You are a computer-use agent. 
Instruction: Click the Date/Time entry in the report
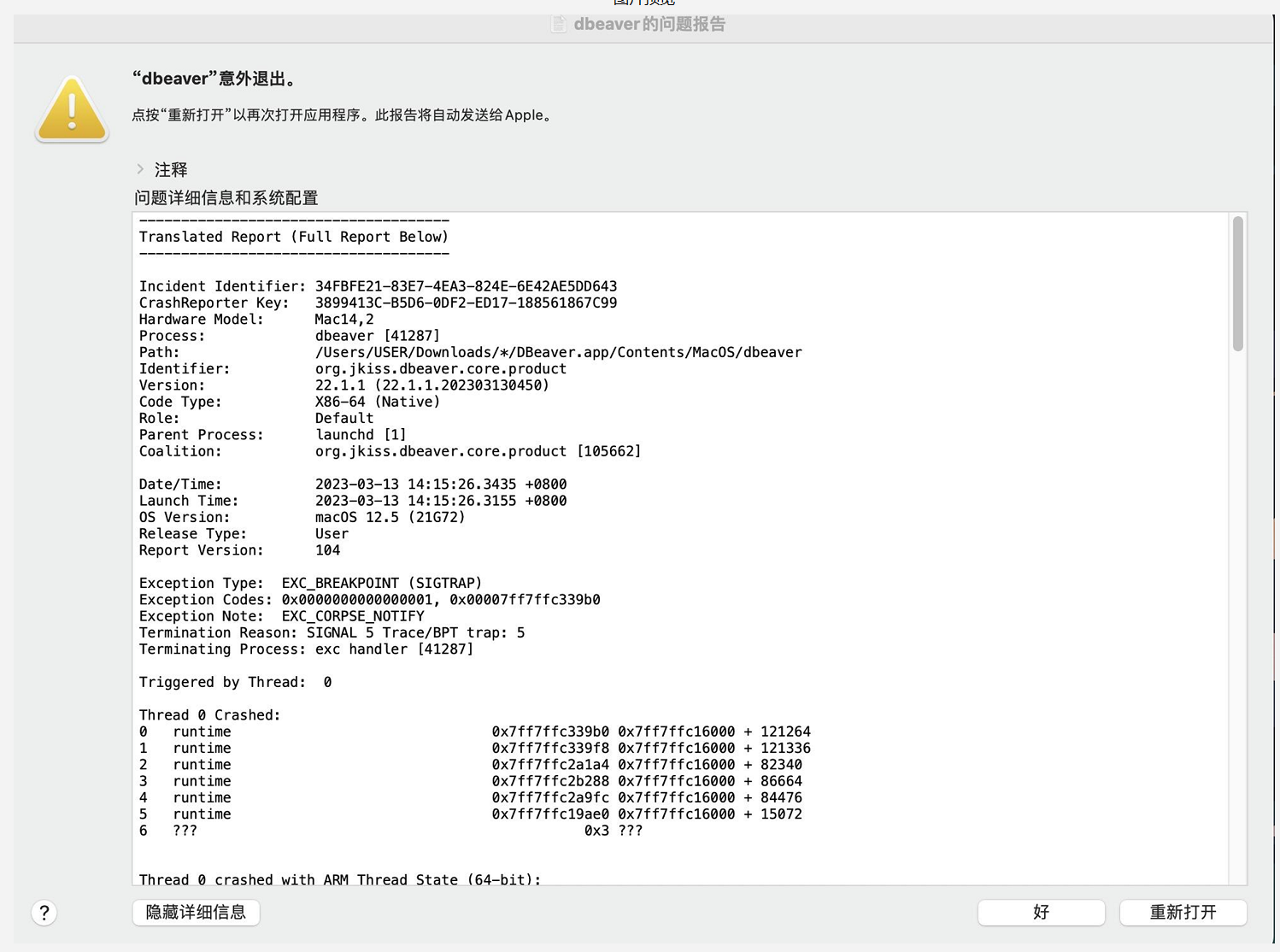coord(353,484)
